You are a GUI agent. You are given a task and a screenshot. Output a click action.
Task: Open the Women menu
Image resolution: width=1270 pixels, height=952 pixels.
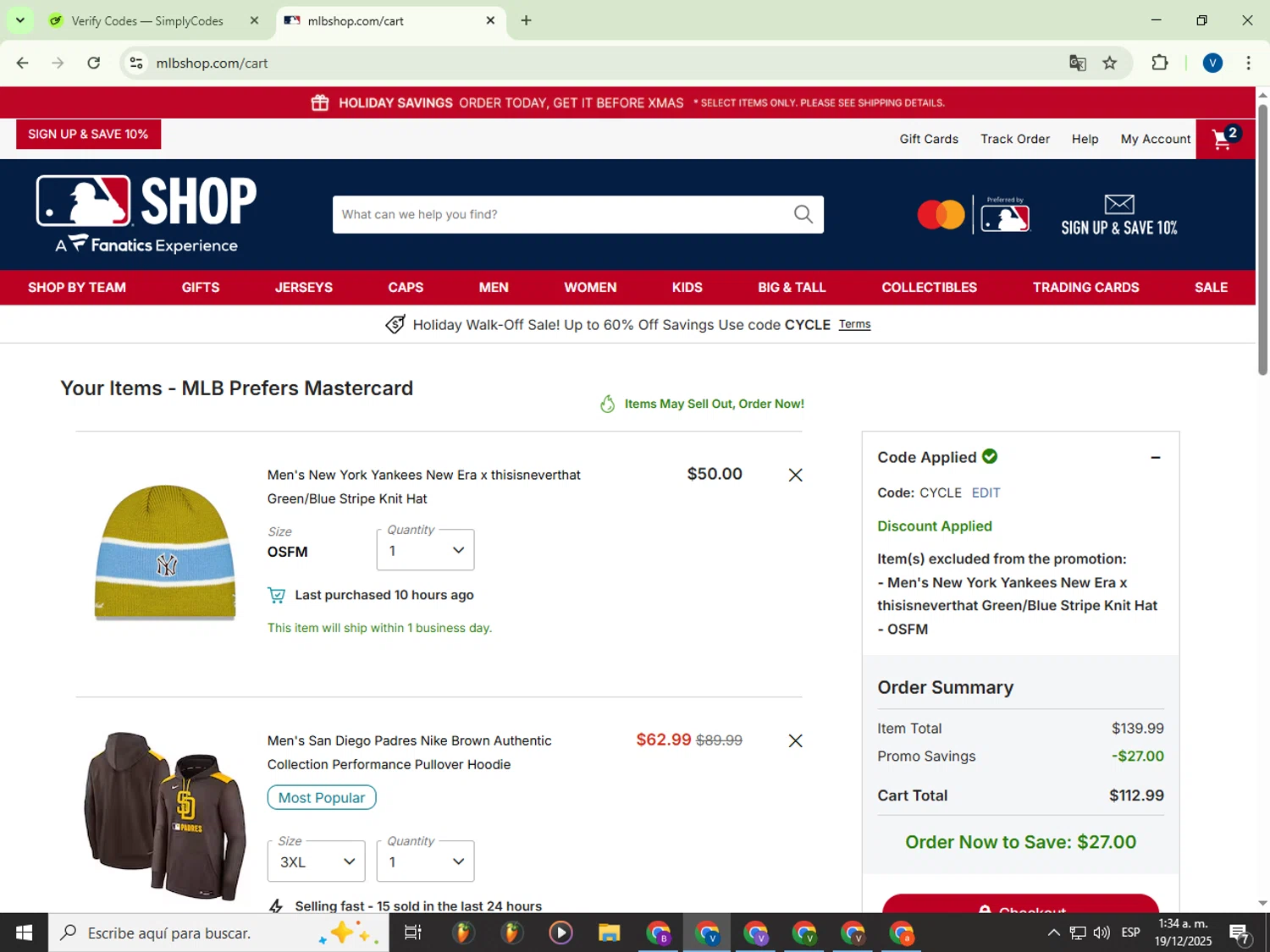[x=590, y=288]
